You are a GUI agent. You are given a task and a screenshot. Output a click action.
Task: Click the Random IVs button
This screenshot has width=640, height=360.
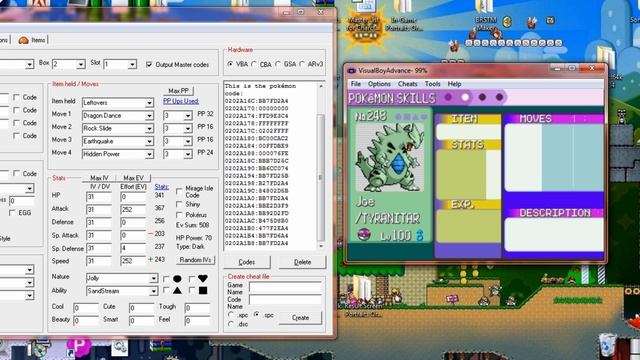tap(196, 260)
